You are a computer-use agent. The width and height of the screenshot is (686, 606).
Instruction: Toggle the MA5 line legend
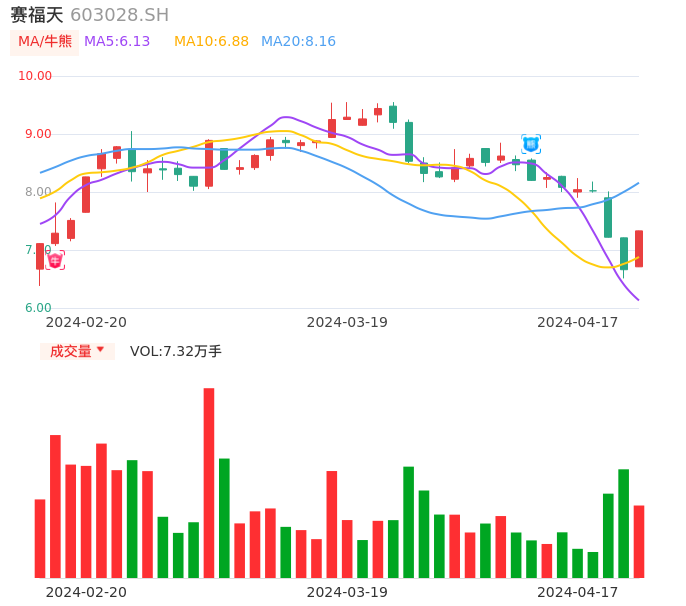(x=117, y=42)
